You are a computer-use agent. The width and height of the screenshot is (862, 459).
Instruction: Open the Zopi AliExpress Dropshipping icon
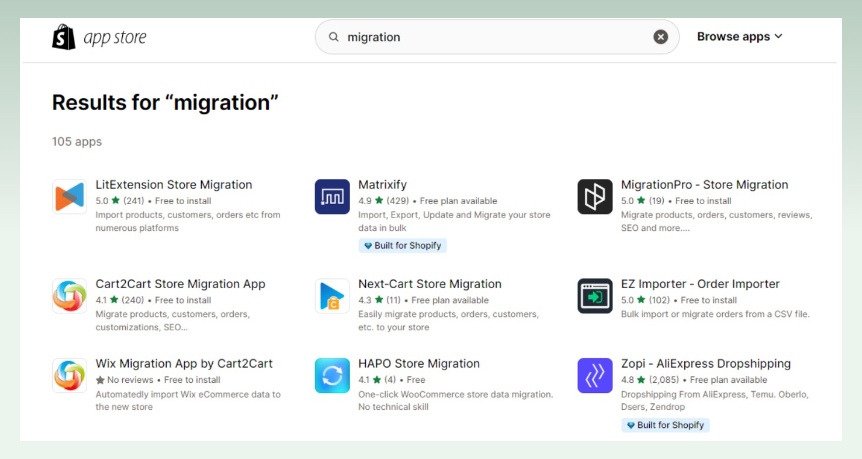pyautogui.click(x=595, y=375)
